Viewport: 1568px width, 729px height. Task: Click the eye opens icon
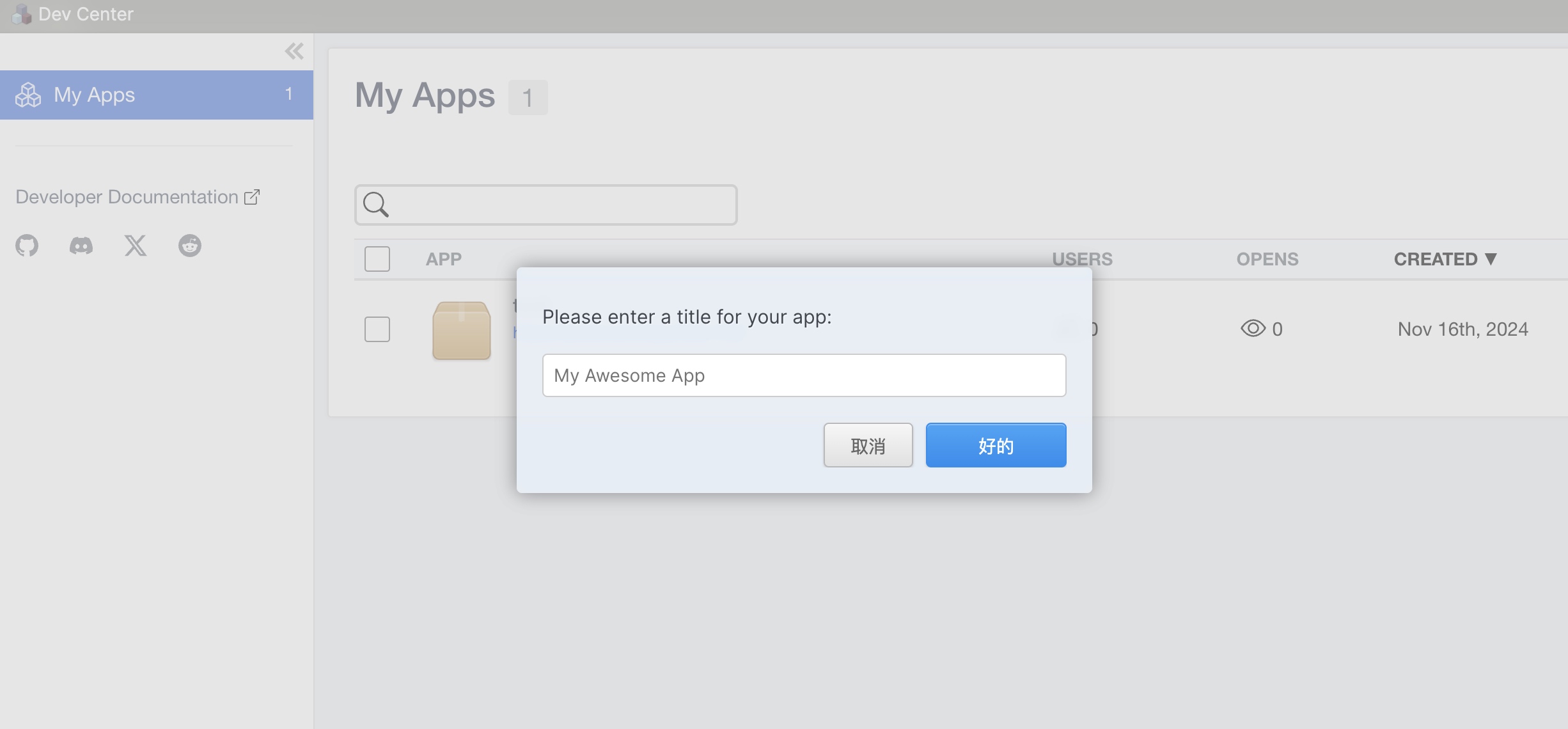(1253, 329)
